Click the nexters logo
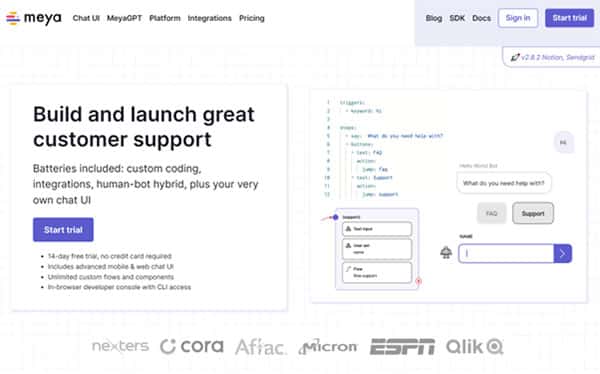The height and width of the screenshot is (374, 600). tap(120, 346)
